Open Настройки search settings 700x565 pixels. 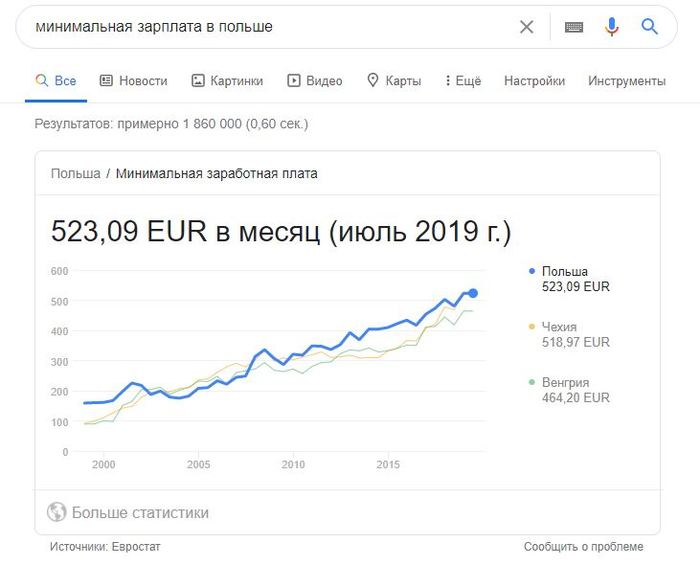click(x=534, y=81)
